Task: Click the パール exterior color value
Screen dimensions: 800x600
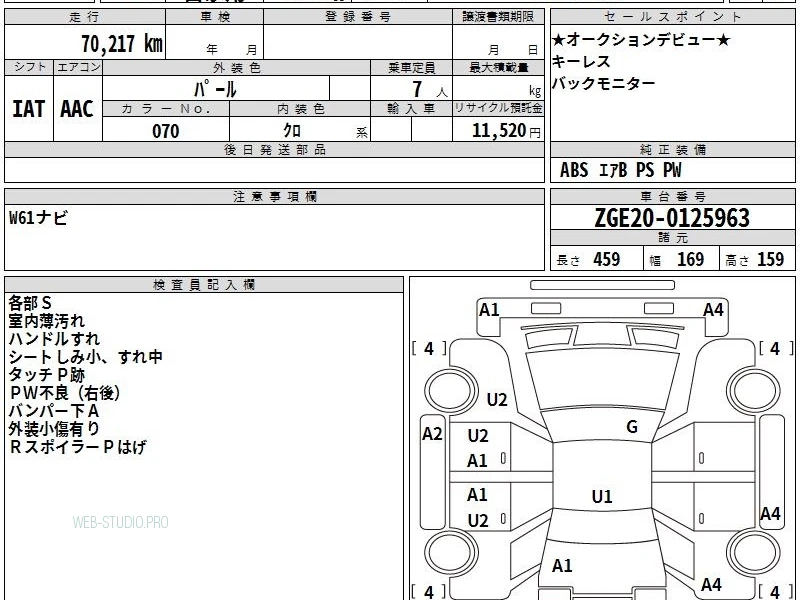Action: (x=215, y=89)
